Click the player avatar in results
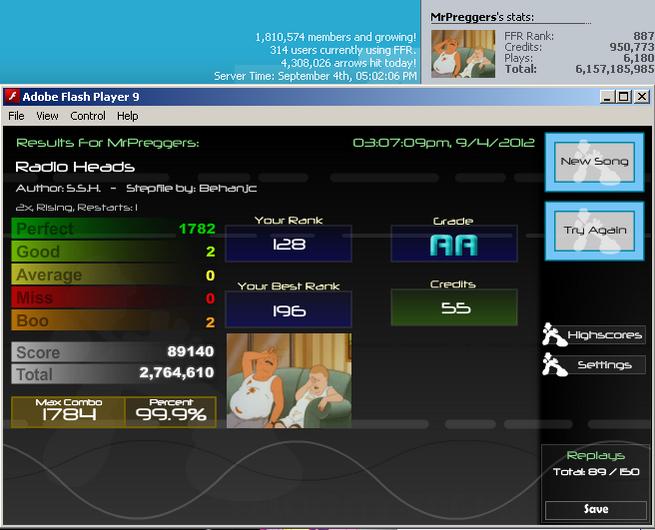Image resolution: width=655 pixels, height=530 pixels. (x=289, y=380)
